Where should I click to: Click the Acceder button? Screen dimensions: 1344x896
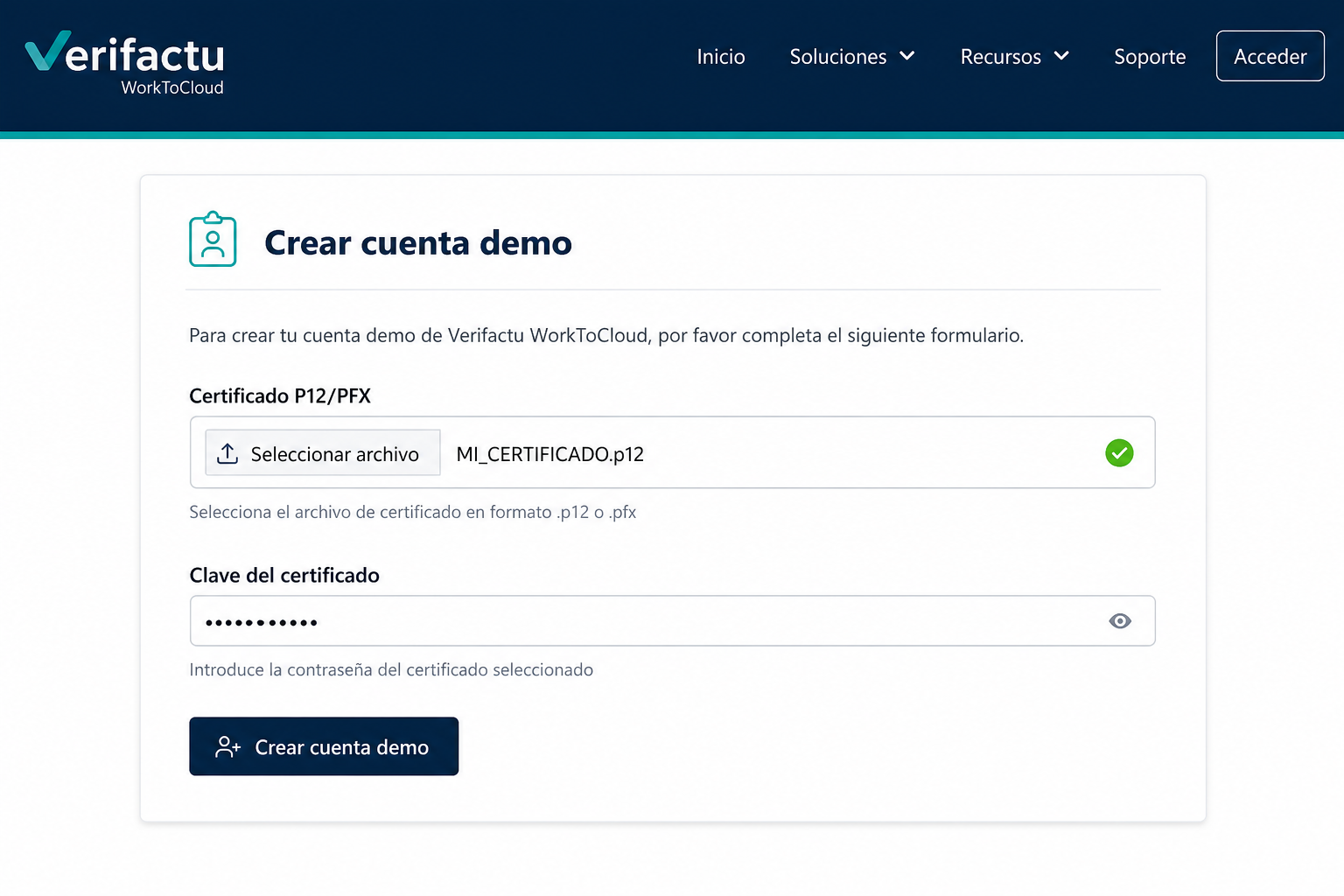(1270, 56)
